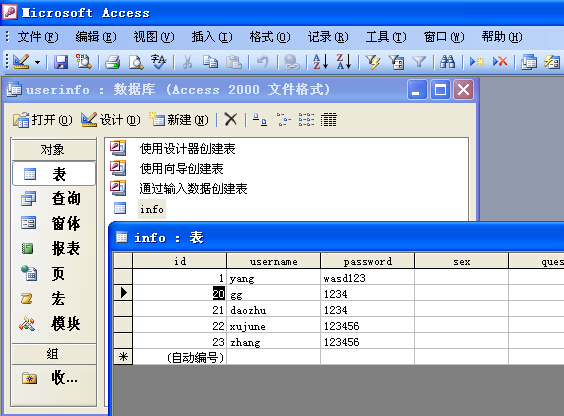Viewport: 564px width, 416px height.
Task: Switch to Details view icon
Action: click(x=329, y=119)
